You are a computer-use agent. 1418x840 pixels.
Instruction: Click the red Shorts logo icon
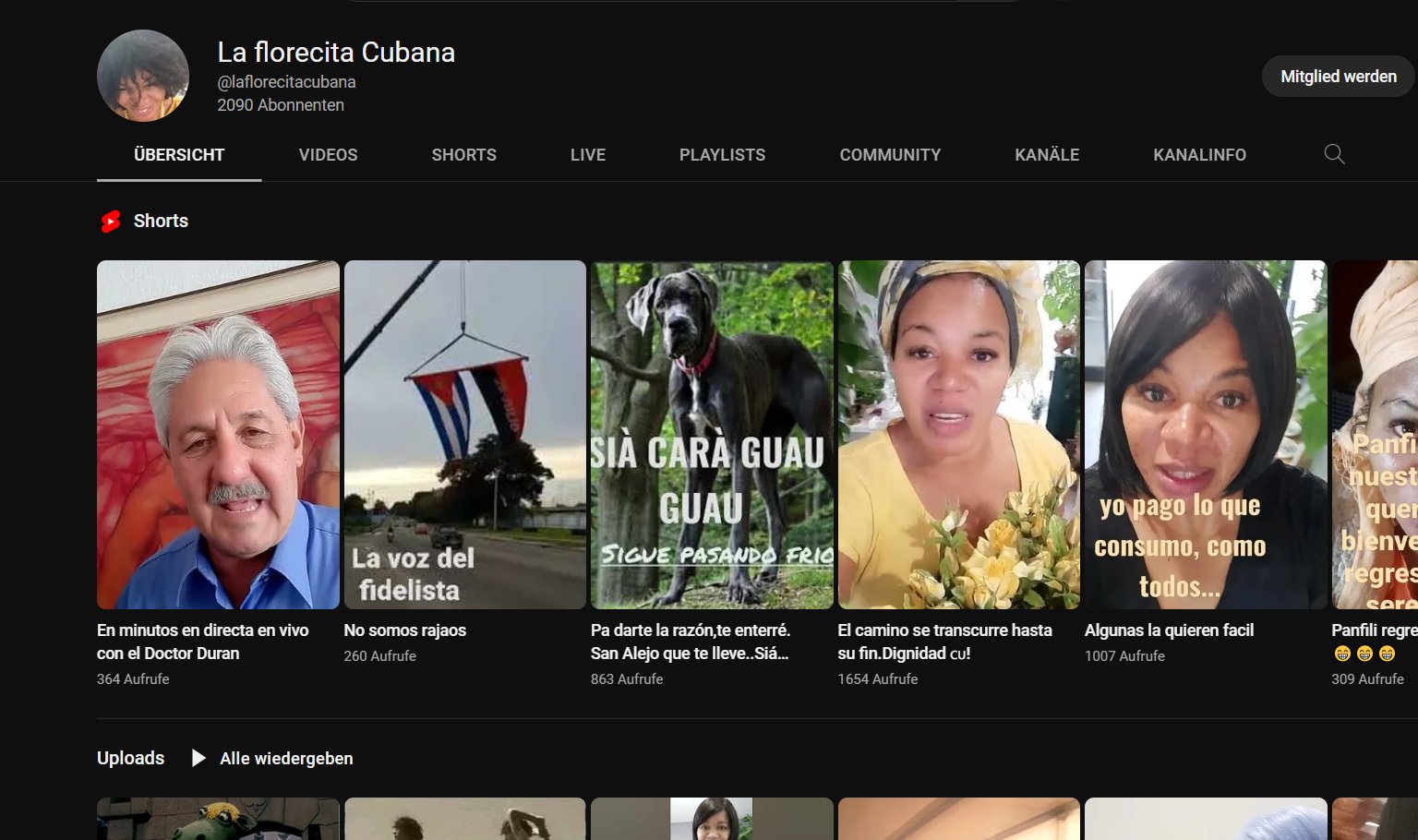pyautogui.click(x=111, y=222)
